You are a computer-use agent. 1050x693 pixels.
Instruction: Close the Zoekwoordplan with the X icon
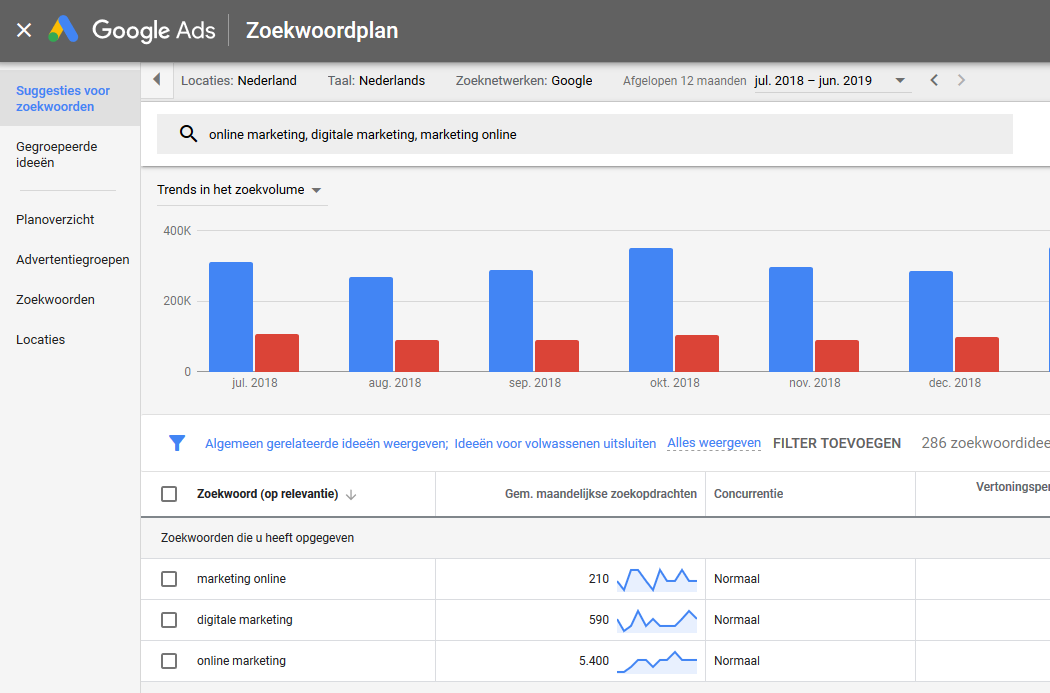tap(24, 30)
